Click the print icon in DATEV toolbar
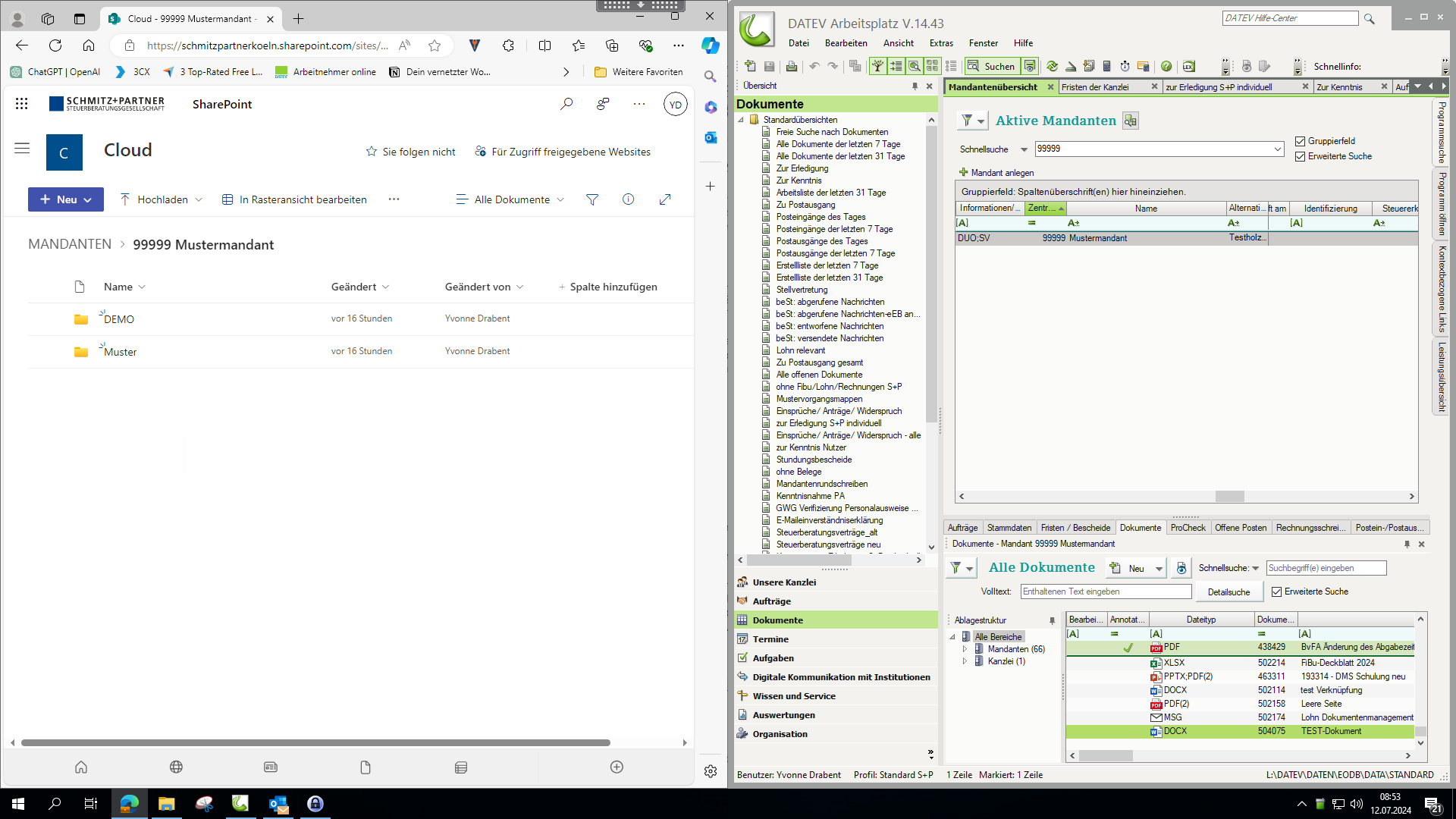This screenshot has height=819, width=1456. tap(791, 66)
